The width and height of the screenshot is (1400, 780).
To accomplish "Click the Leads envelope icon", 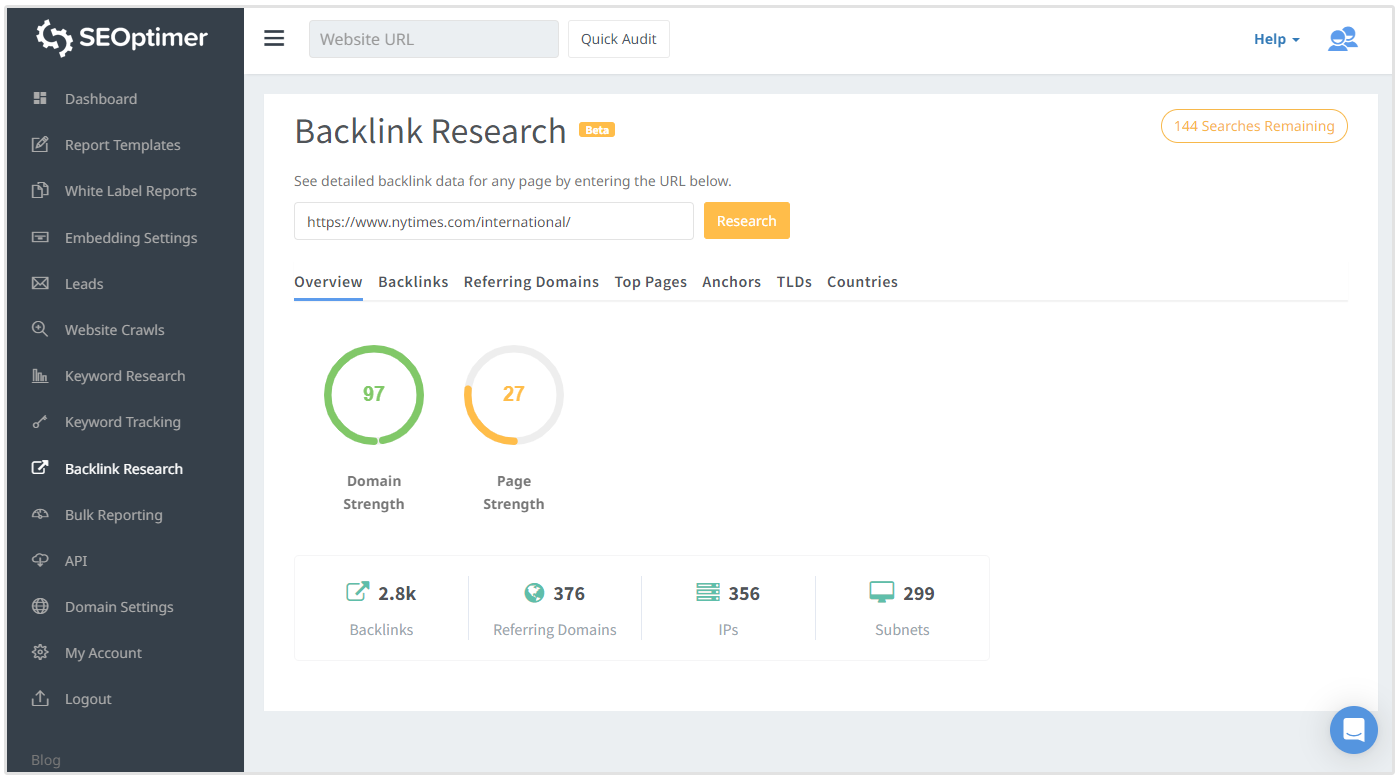I will pos(40,283).
